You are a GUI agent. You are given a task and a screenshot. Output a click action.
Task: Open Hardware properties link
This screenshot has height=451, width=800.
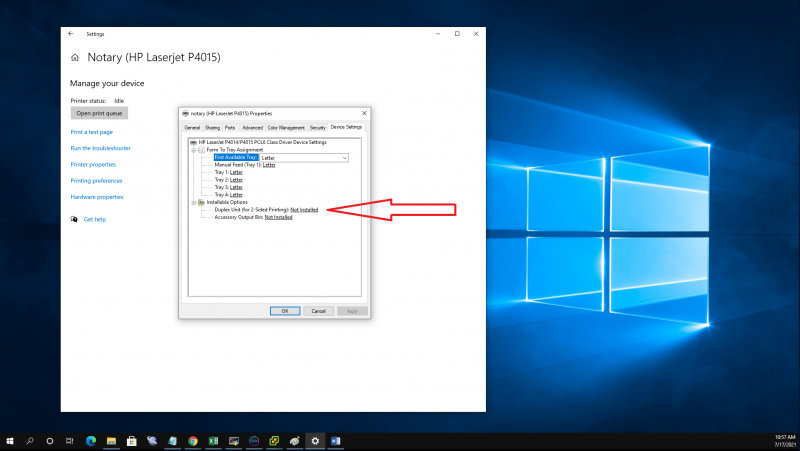click(x=97, y=197)
